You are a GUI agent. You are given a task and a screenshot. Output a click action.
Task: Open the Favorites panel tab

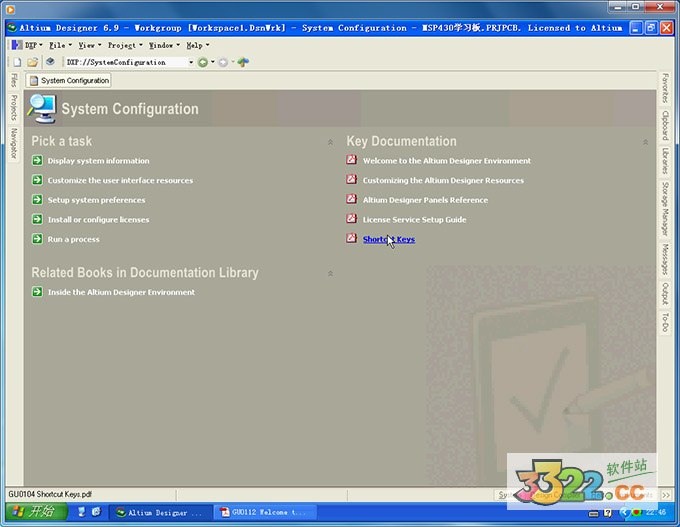(664, 88)
